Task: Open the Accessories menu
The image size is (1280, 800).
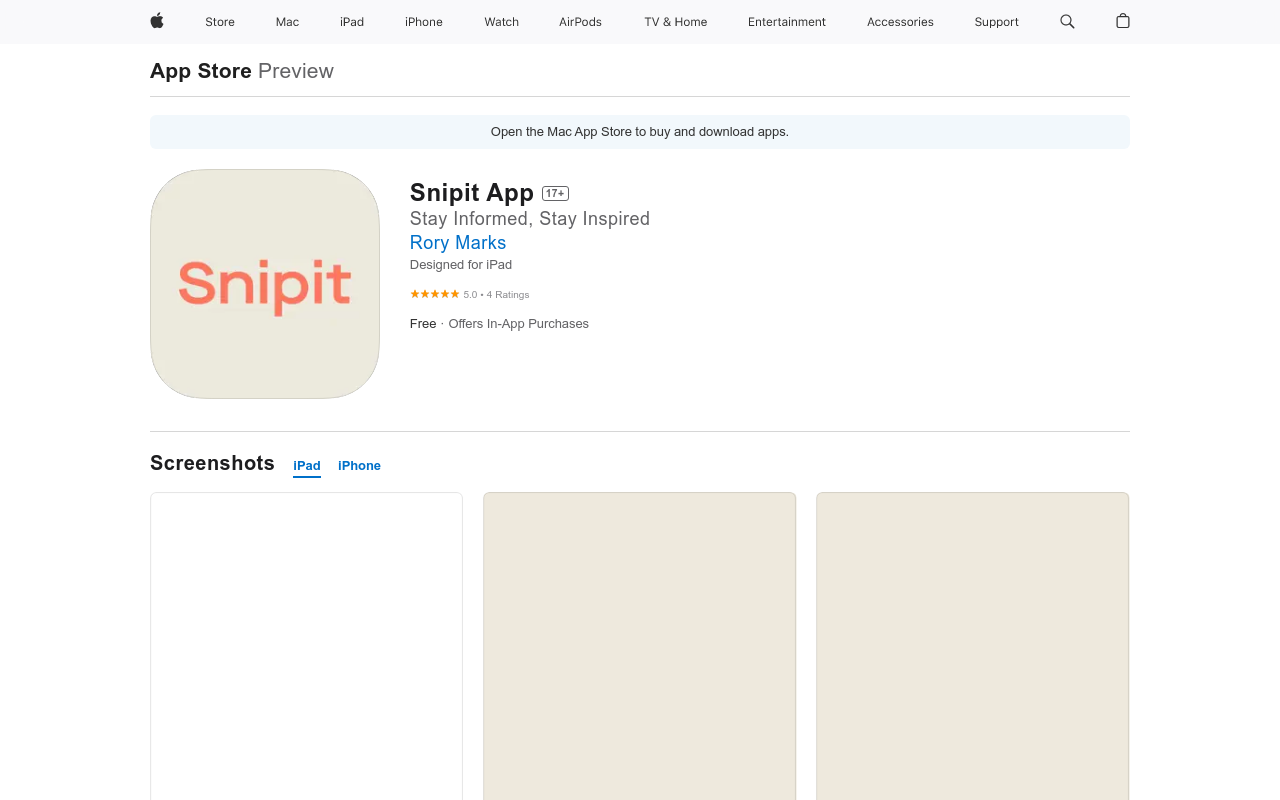Action: click(x=900, y=22)
